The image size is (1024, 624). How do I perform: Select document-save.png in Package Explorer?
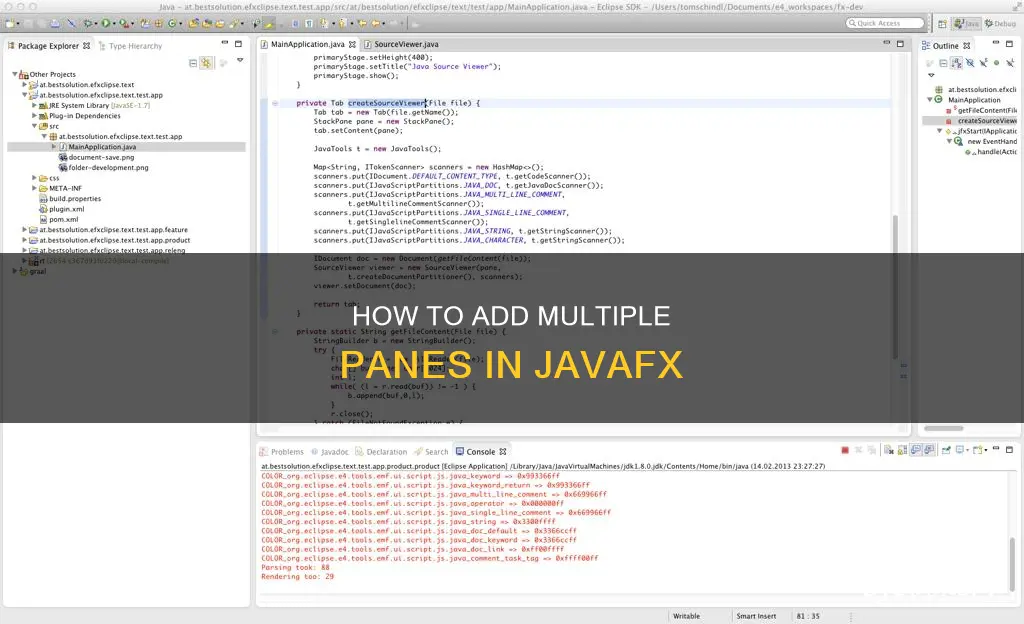[96, 157]
